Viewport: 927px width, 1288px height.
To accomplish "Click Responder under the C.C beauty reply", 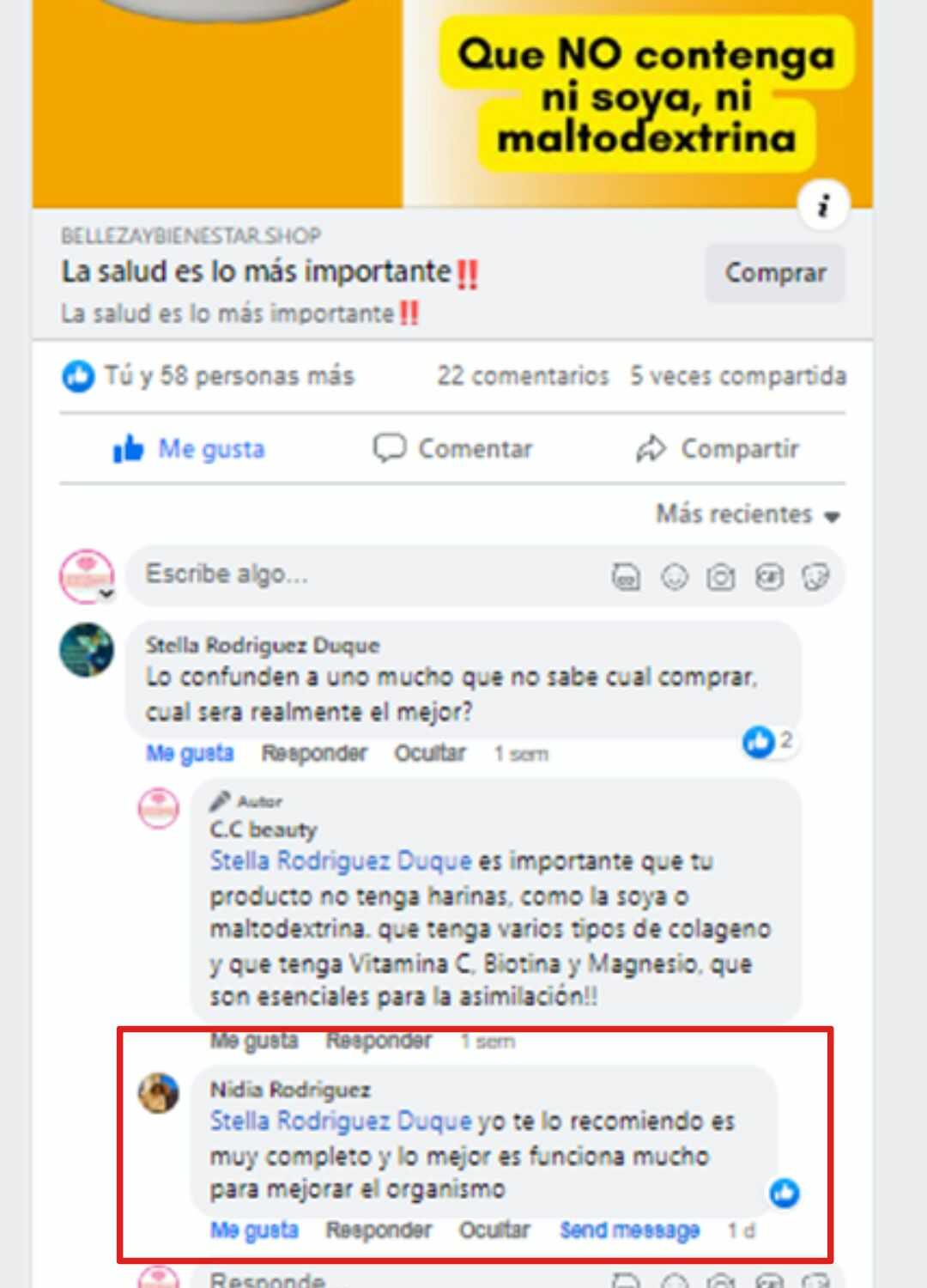I will click(379, 1041).
